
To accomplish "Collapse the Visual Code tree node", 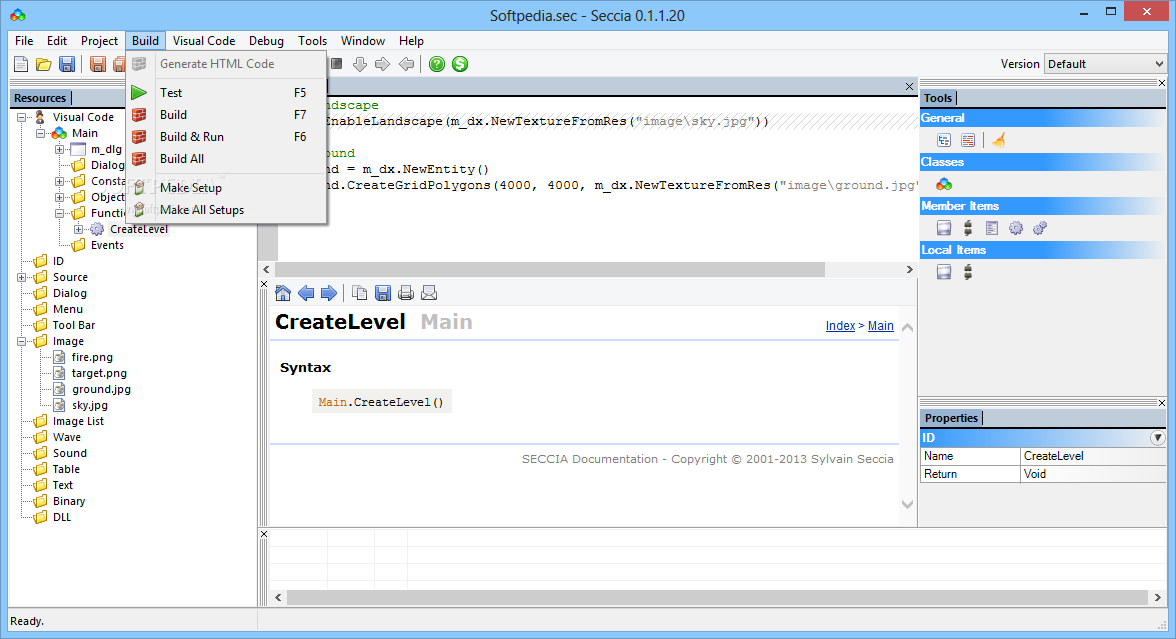I will (x=22, y=117).
